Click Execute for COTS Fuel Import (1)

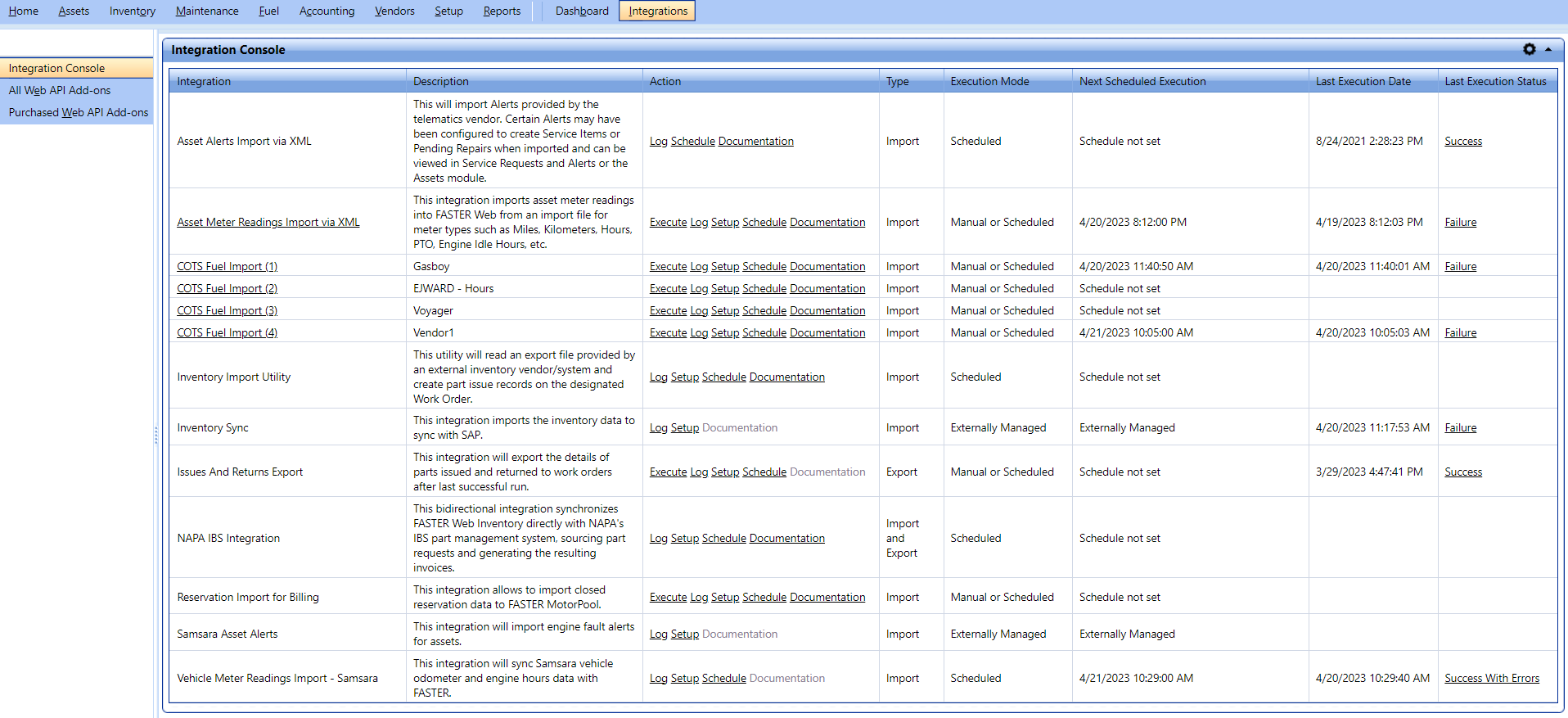[668, 266]
